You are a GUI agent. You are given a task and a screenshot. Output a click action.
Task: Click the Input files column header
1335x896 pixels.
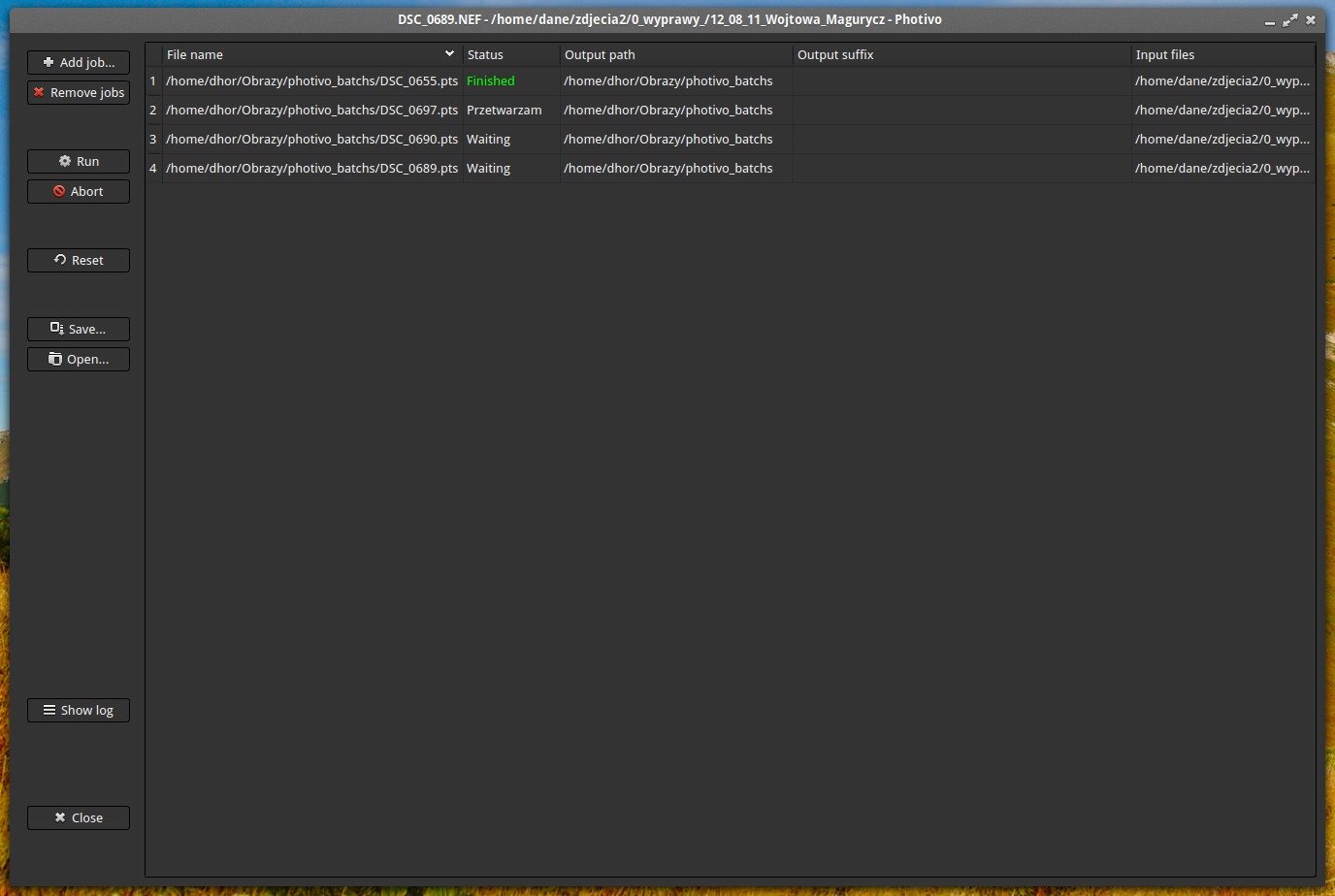tap(1222, 54)
